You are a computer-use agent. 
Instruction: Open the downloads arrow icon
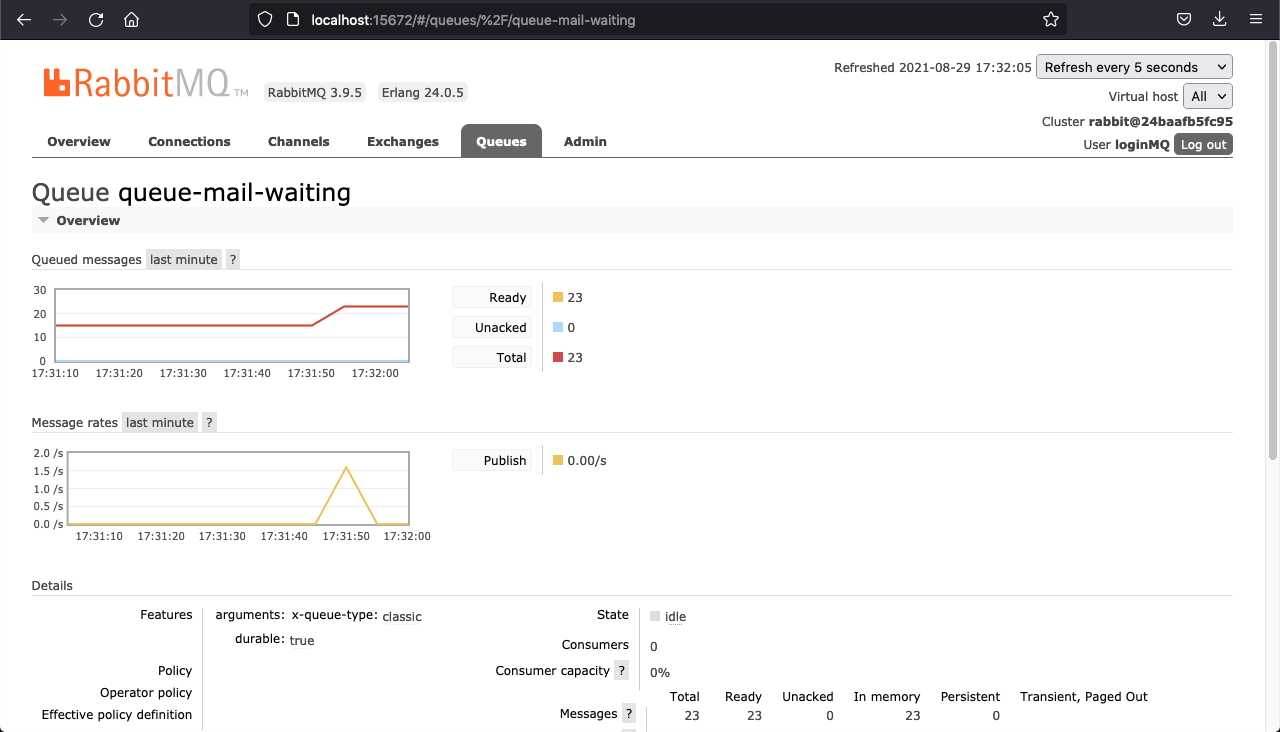(x=1219, y=19)
